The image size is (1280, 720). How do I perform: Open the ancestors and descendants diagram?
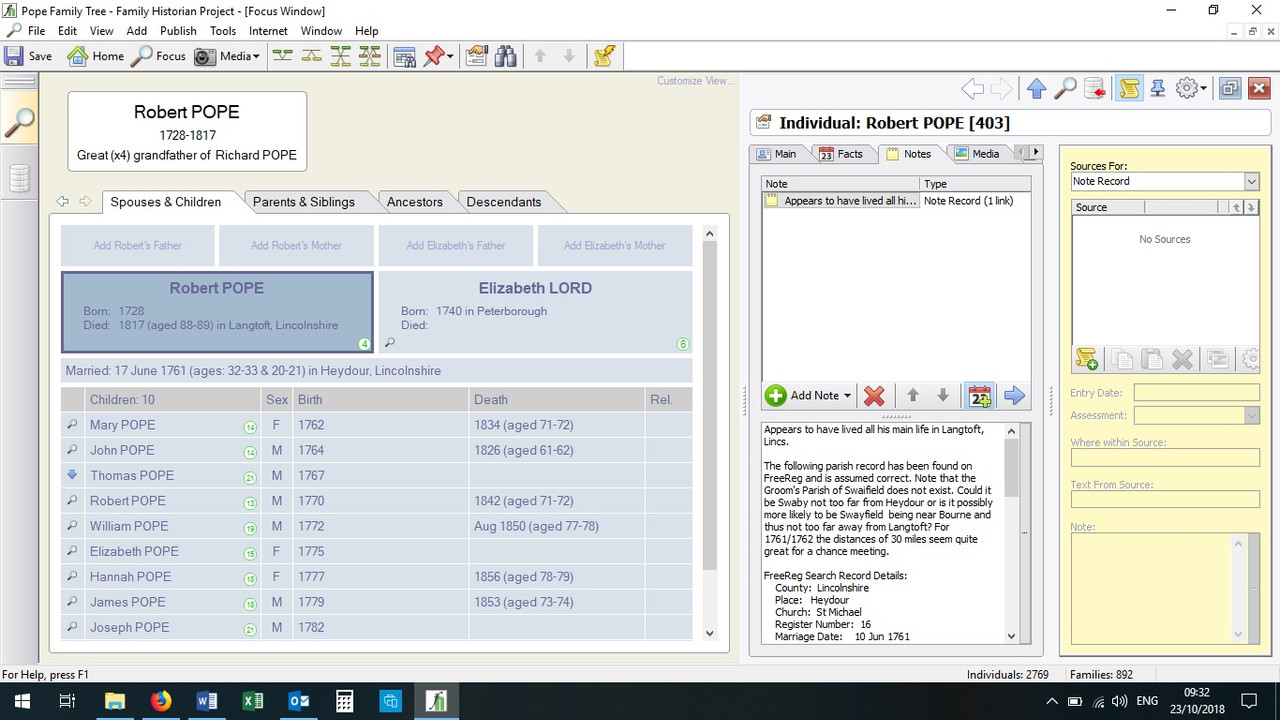coord(341,56)
